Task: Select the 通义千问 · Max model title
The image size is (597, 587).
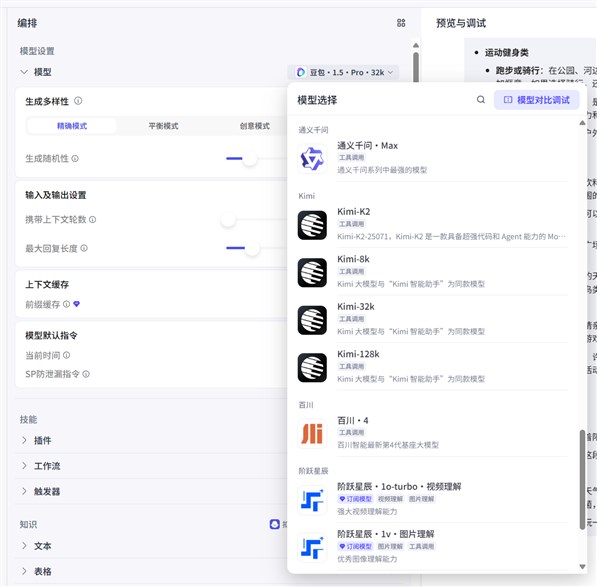Action: click(x=367, y=145)
